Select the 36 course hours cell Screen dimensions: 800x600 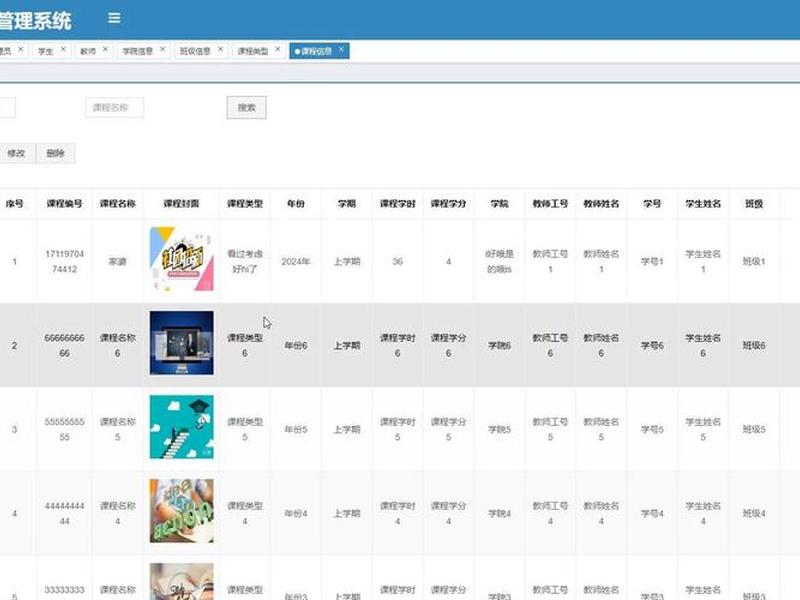397,261
